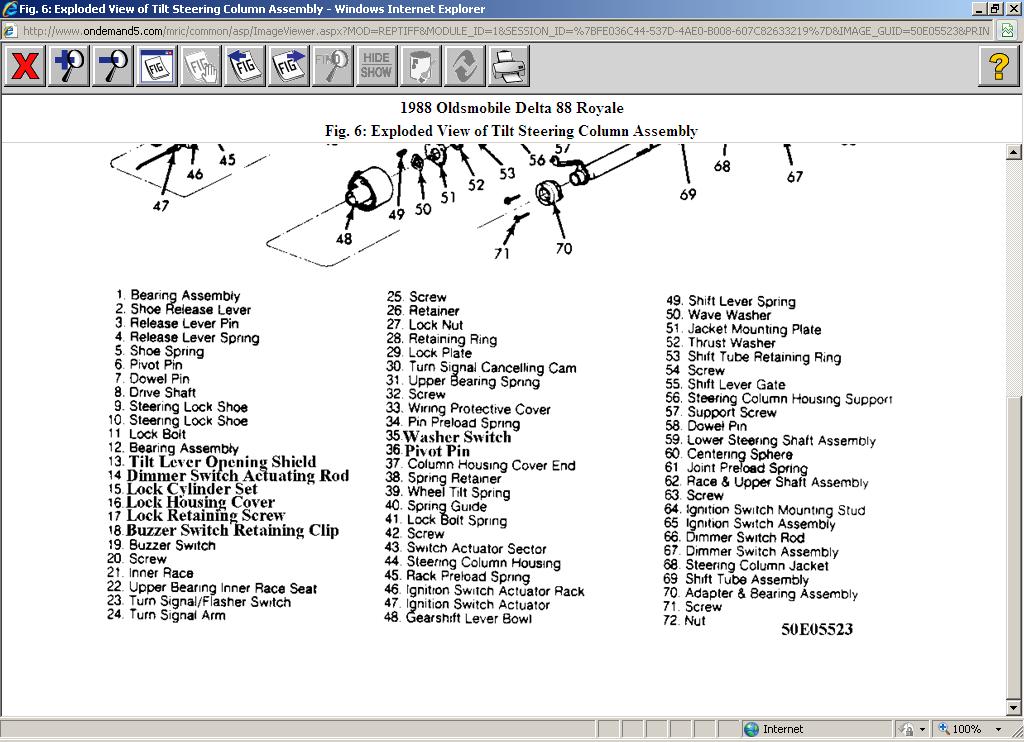
Task: Click legend entry "Turn Signal Cancelling Cam"
Action: (492, 367)
